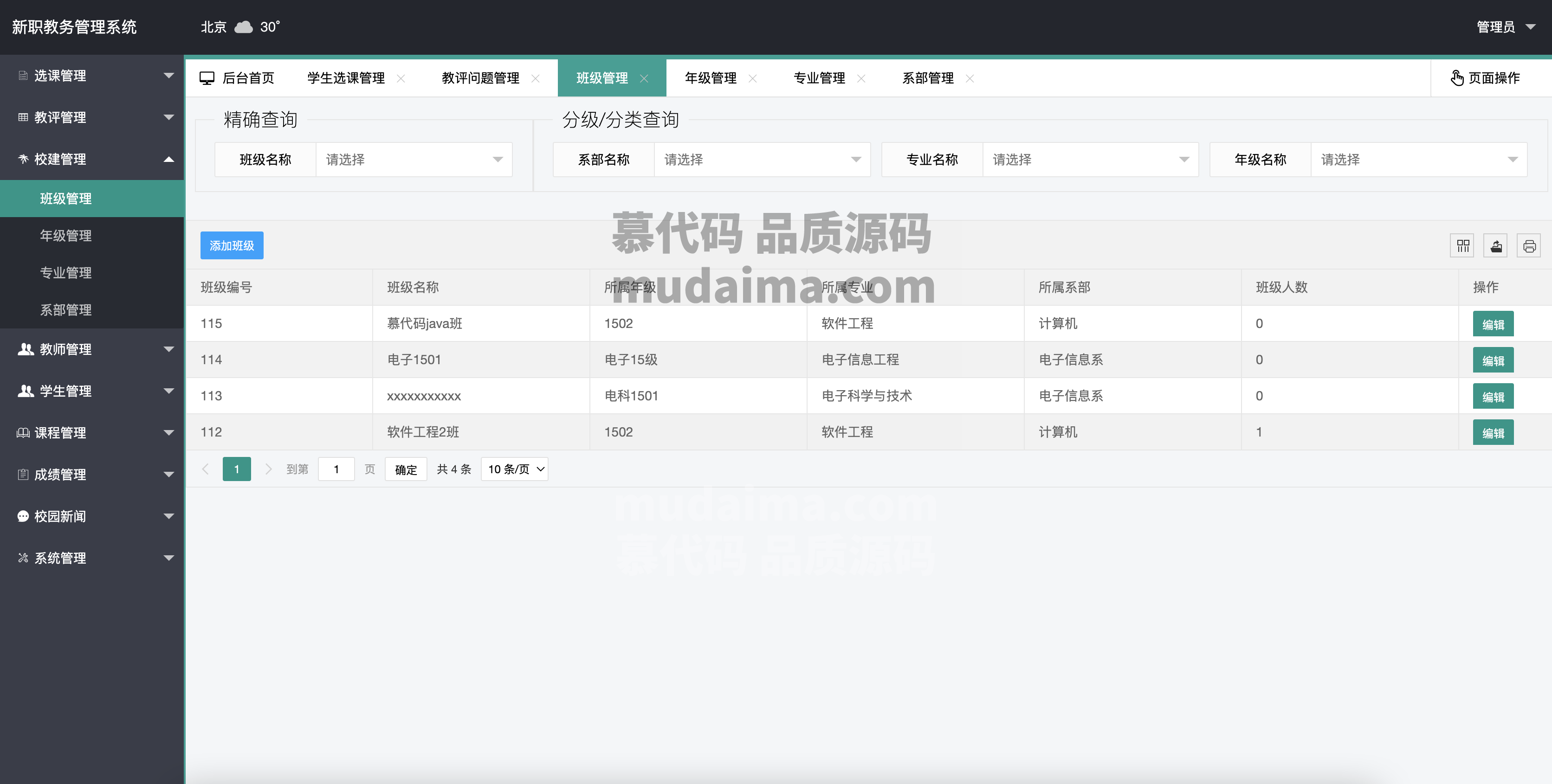This screenshot has height=784, width=1552.
Task: Click the weather cloud icon
Action: coord(243,27)
